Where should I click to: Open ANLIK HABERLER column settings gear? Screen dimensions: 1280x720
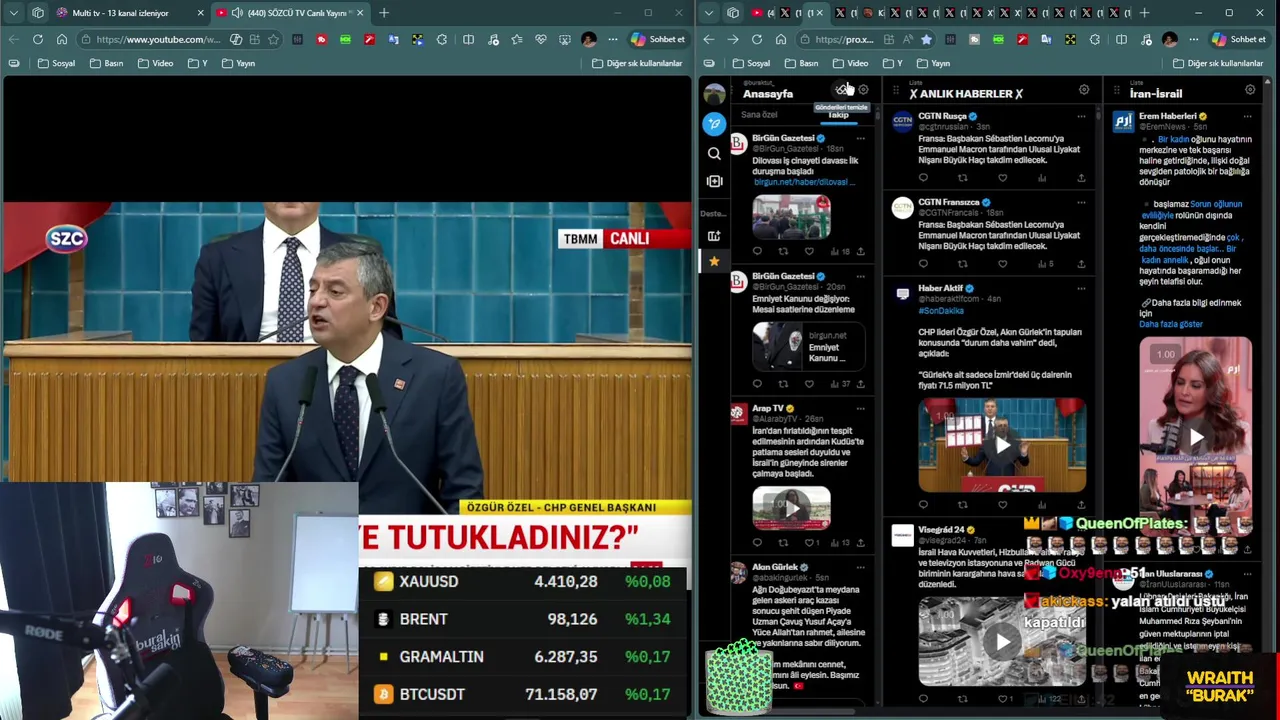tap(1084, 90)
